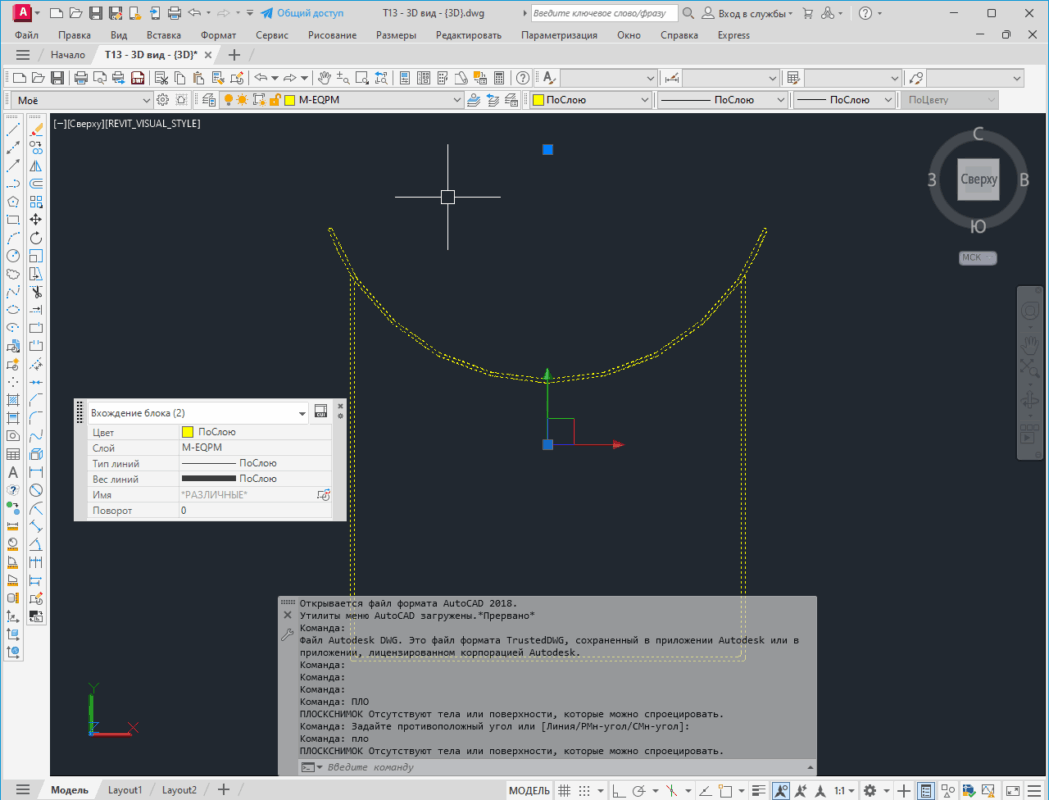Switch to the Layout1 tab
This screenshot has width=1049, height=800.
pyautogui.click(x=125, y=790)
